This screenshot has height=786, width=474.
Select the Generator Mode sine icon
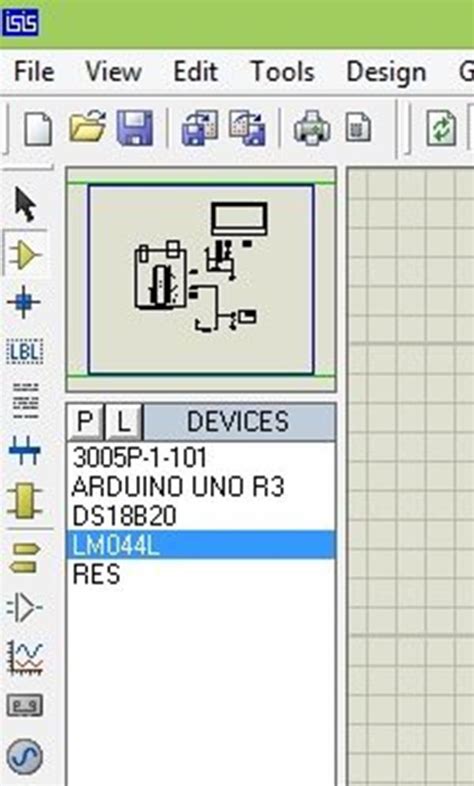tap(25, 756)
